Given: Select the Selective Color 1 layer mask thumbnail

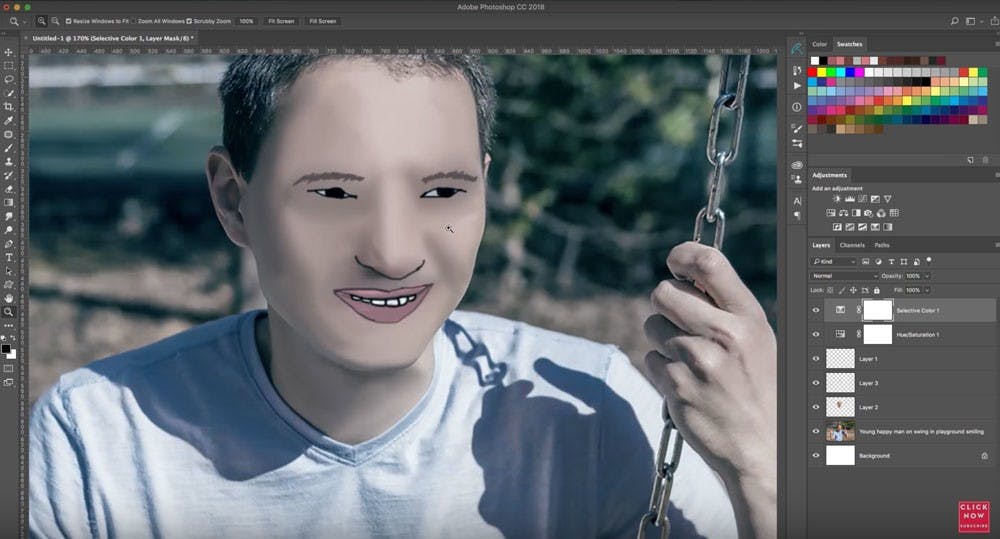Looking at the screenshot, I should [878, 310].
